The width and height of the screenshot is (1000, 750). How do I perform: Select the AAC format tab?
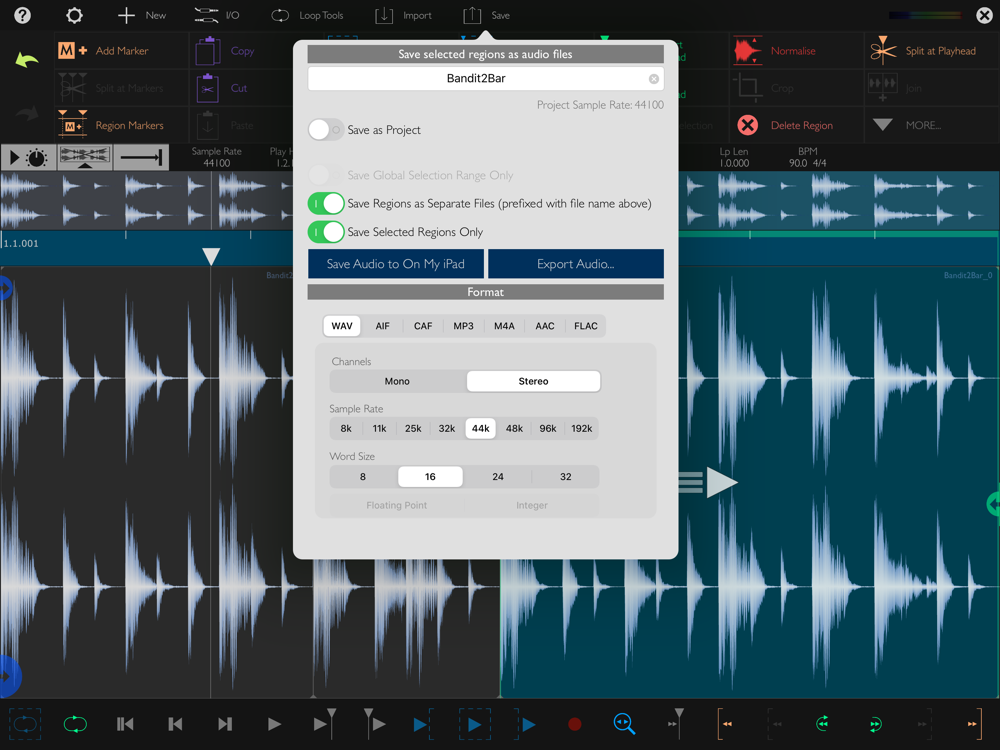545,326
